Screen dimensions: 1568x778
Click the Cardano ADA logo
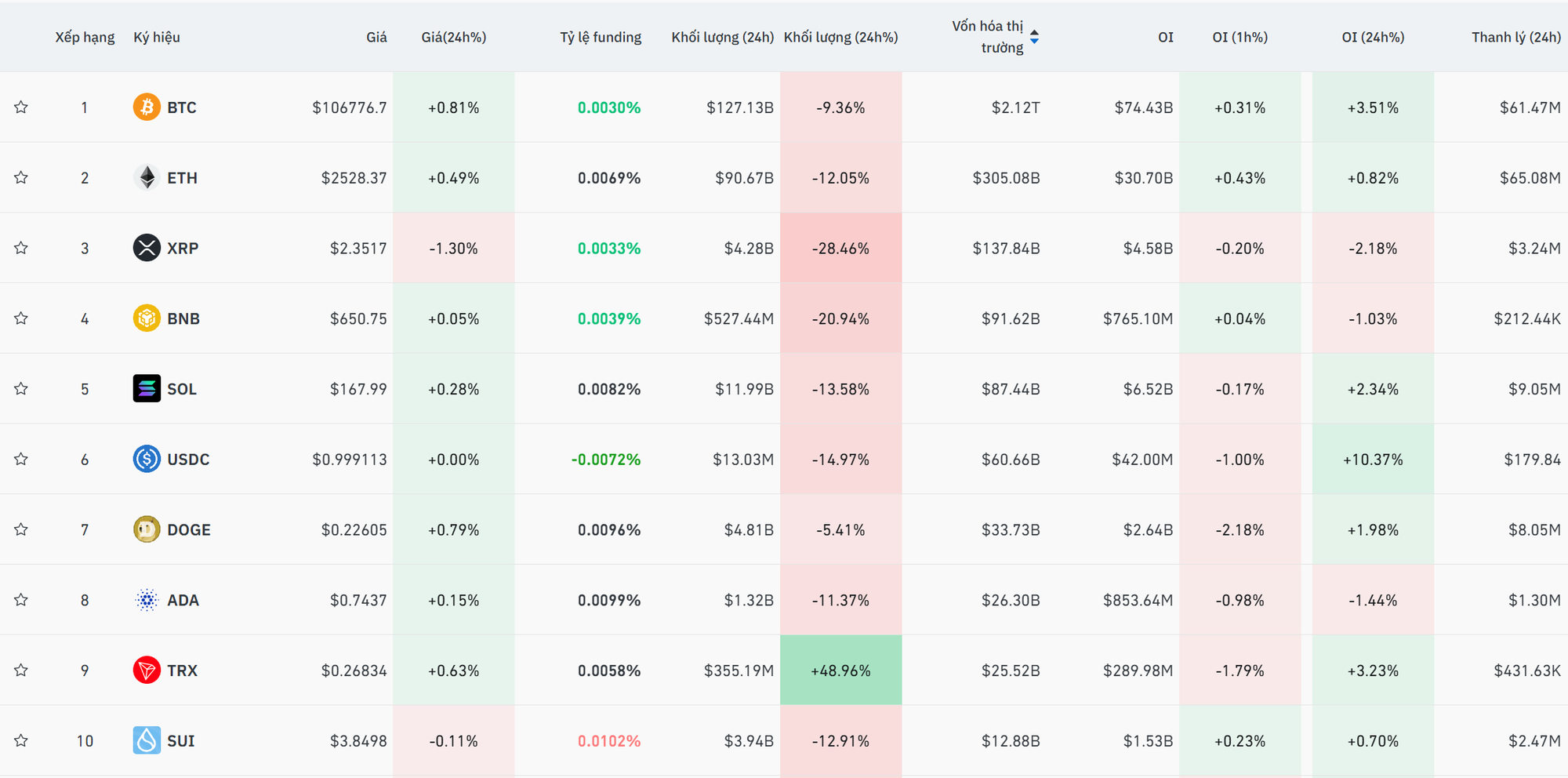(147, 600)
